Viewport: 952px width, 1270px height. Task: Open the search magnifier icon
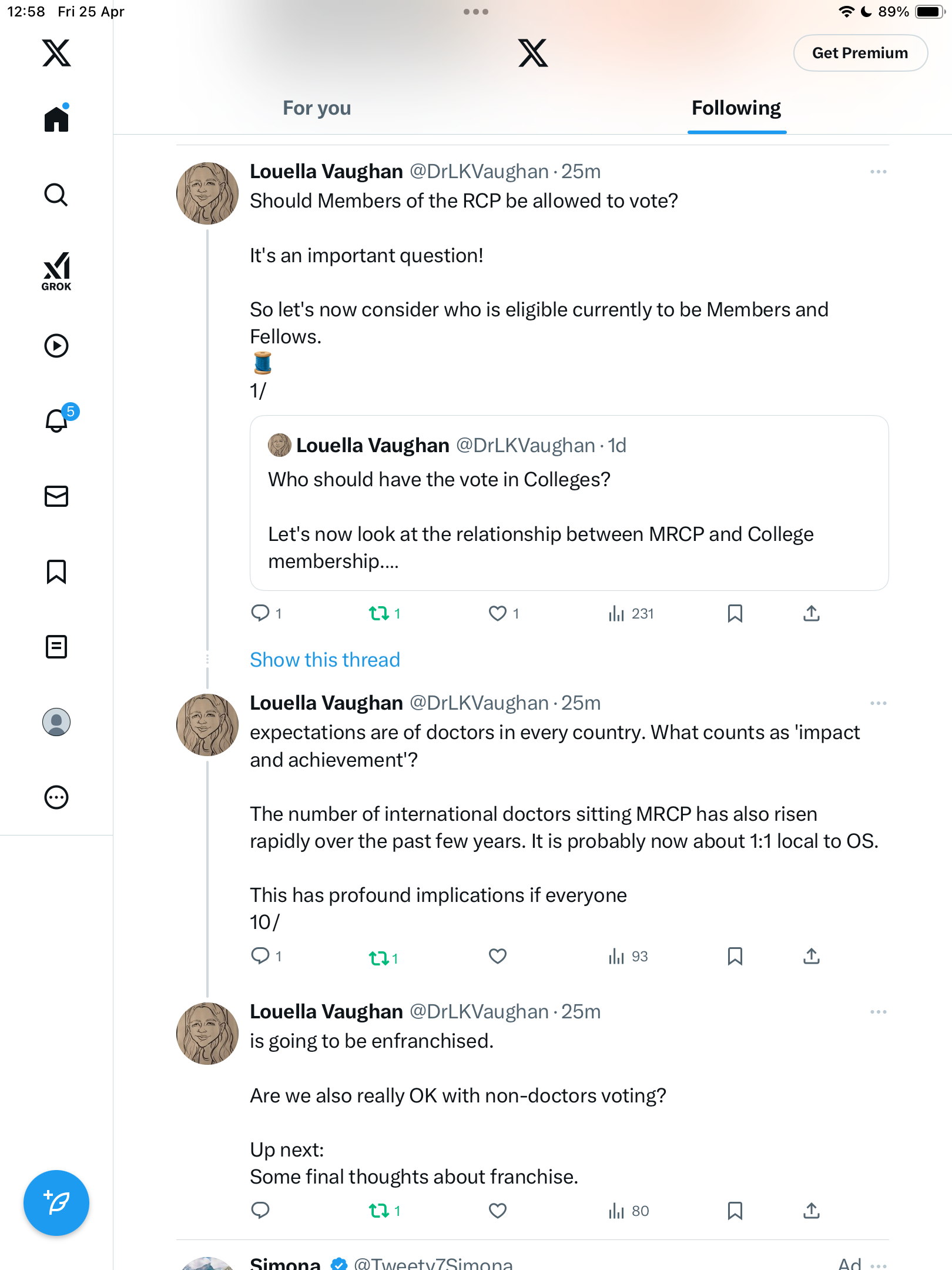(56, 195)
